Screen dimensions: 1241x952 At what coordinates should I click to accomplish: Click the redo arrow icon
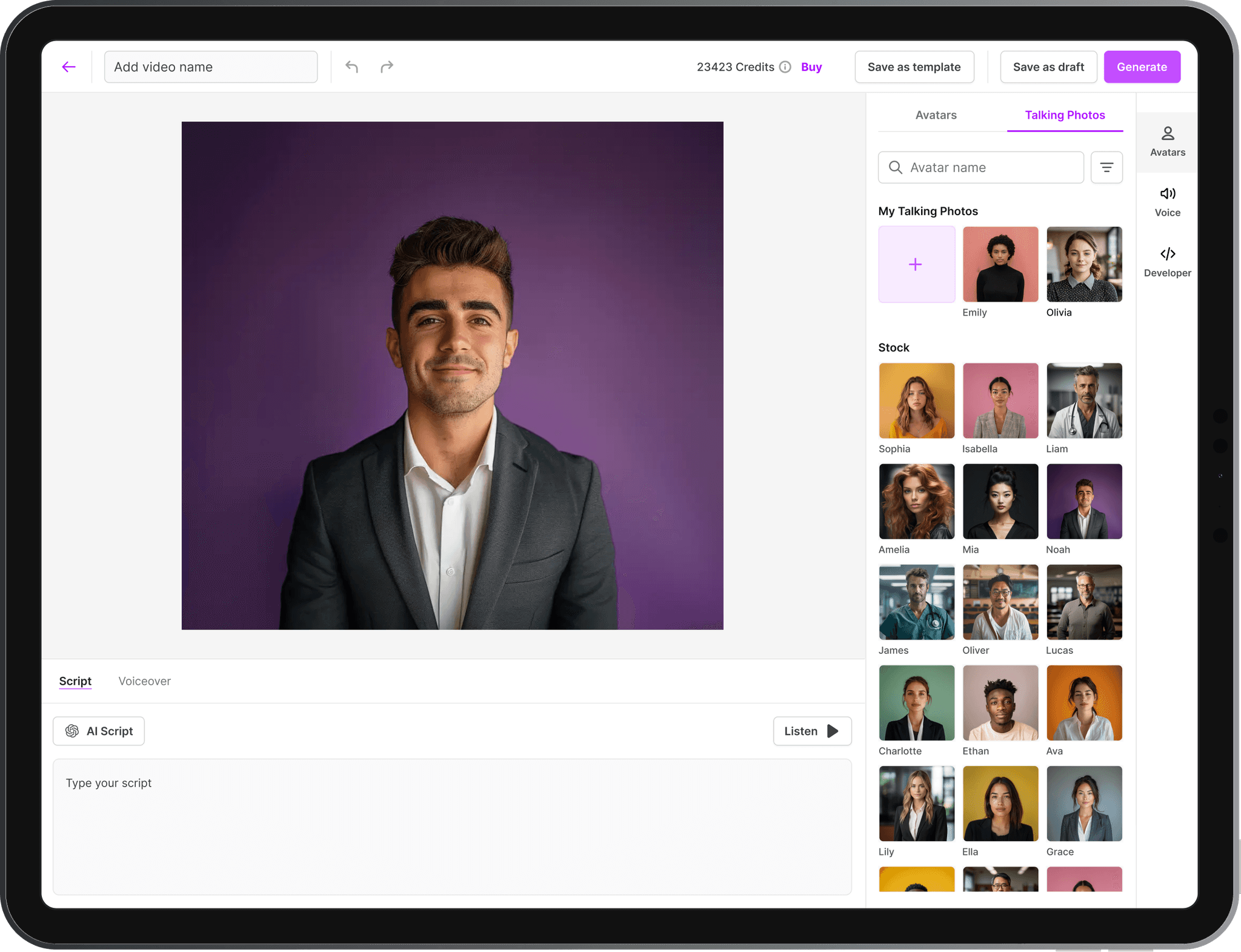[387, 67]
